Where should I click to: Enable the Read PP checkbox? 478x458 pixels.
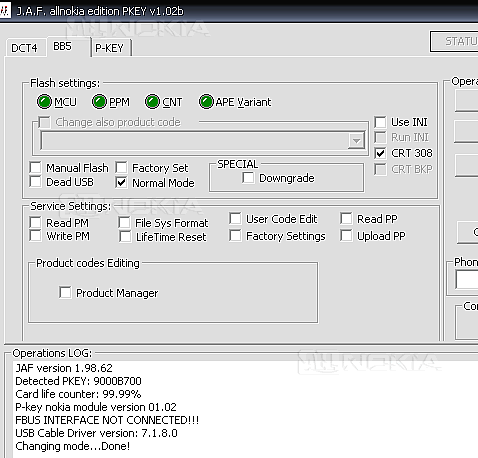[346, 219]
